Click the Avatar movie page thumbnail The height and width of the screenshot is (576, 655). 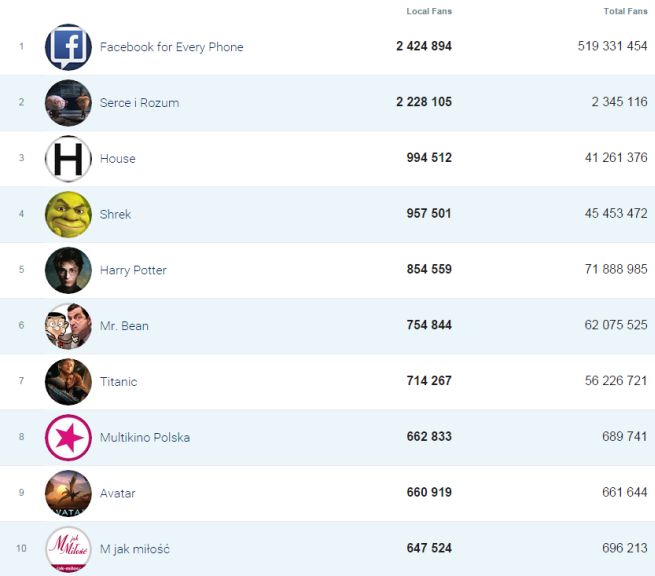coord(68,493)
